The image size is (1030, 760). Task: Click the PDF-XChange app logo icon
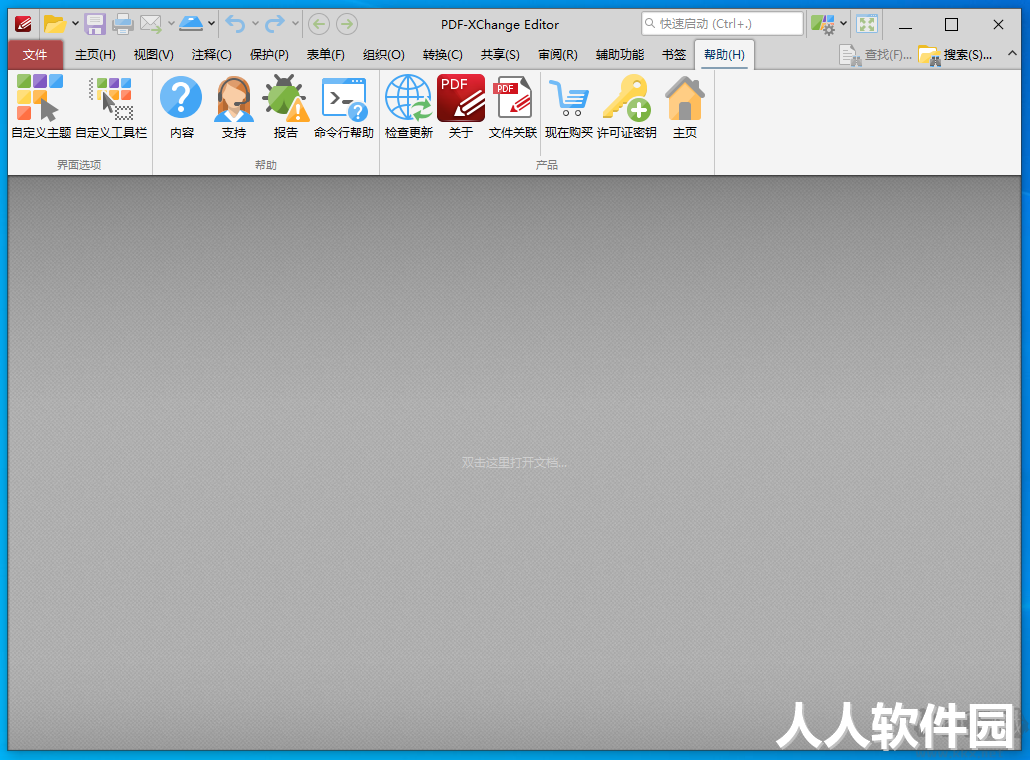point(23,24)
